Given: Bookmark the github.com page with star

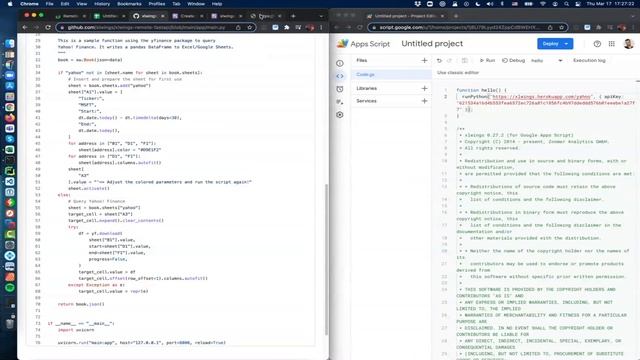Looking at the screenshot, I should [x=249, y=27].
